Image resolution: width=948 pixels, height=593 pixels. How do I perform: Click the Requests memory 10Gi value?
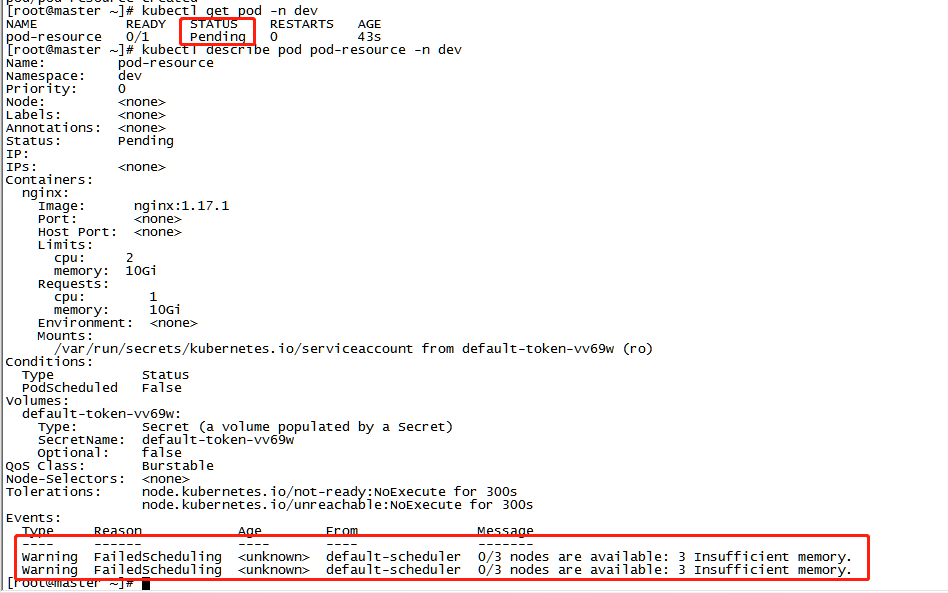click(x=165, y=310)
